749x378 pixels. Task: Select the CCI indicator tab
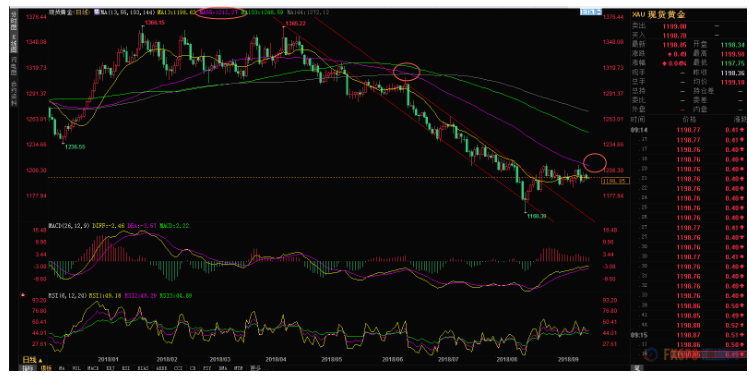(178, 368)
